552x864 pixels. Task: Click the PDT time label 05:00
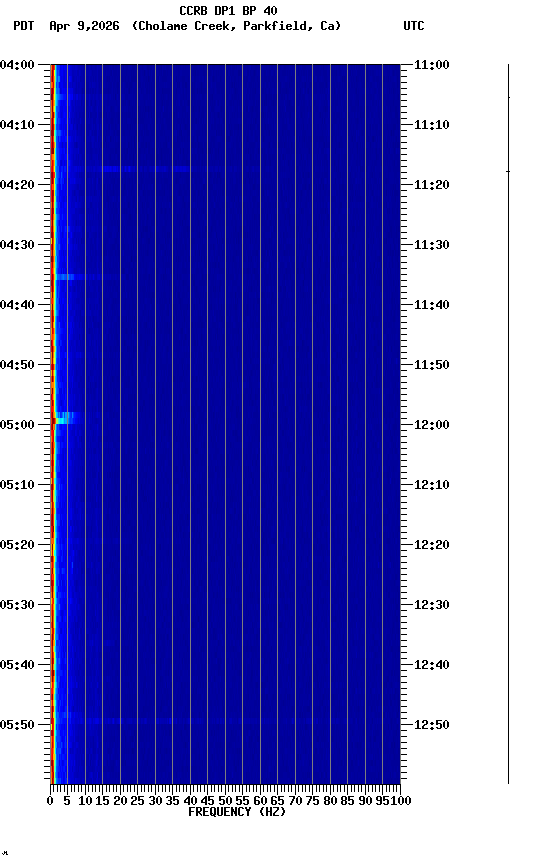pos(17,425)
